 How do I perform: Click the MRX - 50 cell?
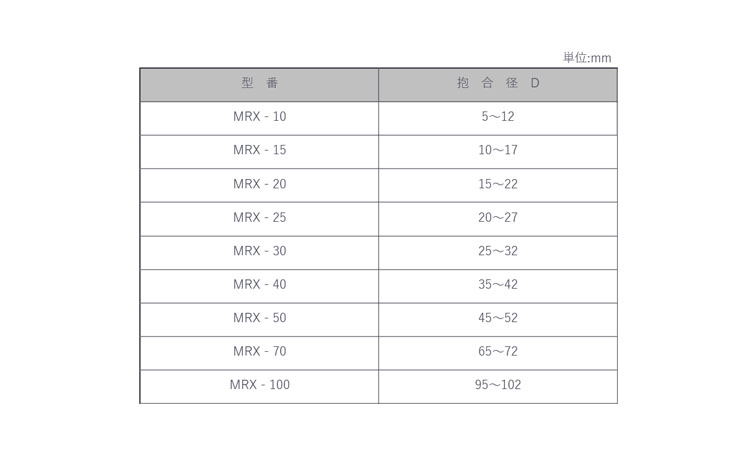click(259, 318)
